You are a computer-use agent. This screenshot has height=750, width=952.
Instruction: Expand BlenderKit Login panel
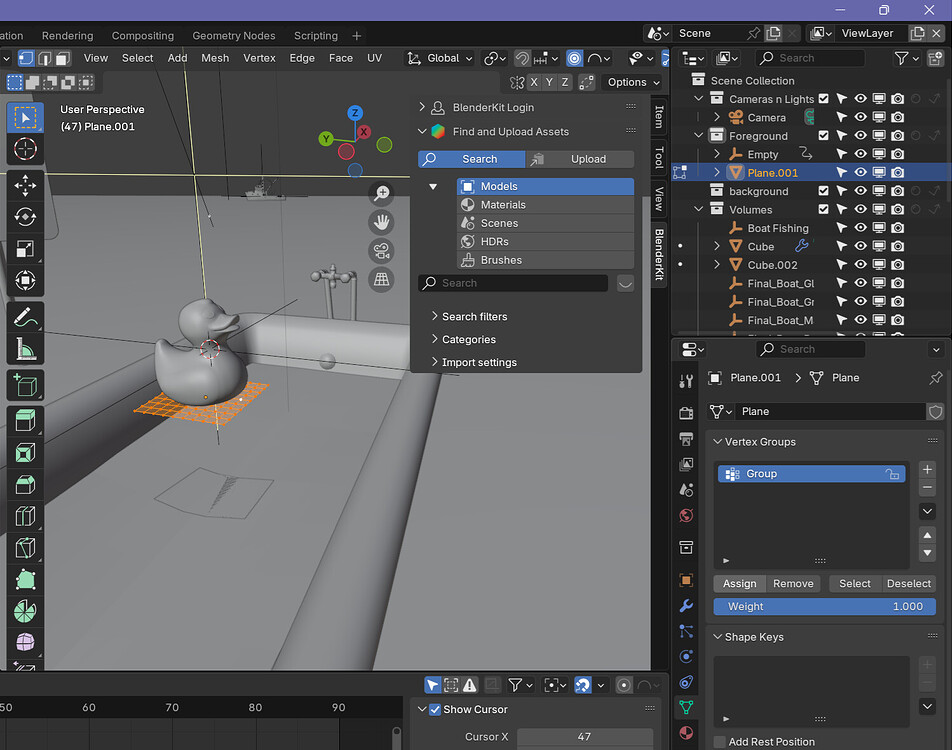422,107
